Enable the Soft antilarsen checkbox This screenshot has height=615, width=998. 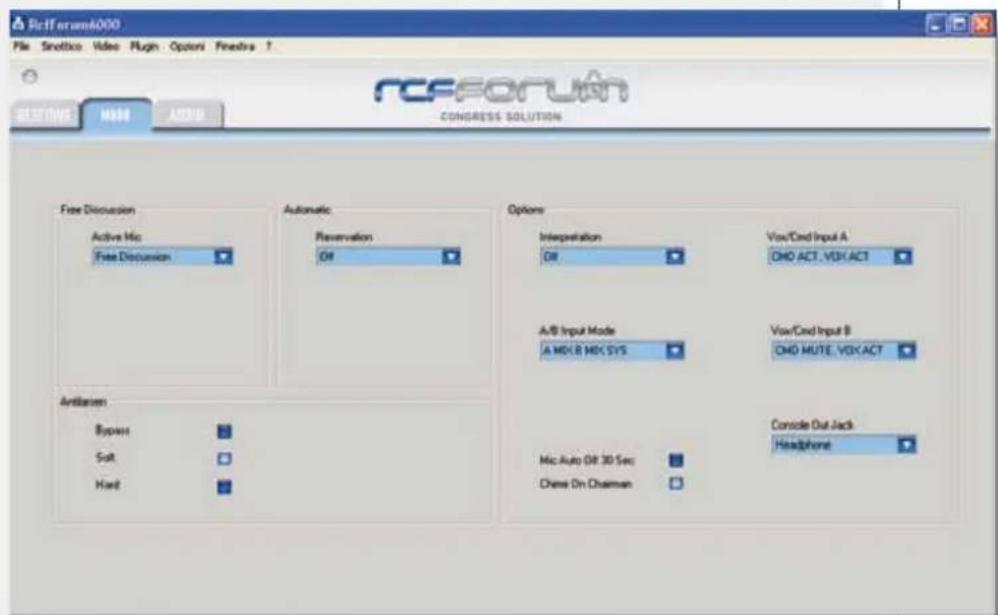224,458
